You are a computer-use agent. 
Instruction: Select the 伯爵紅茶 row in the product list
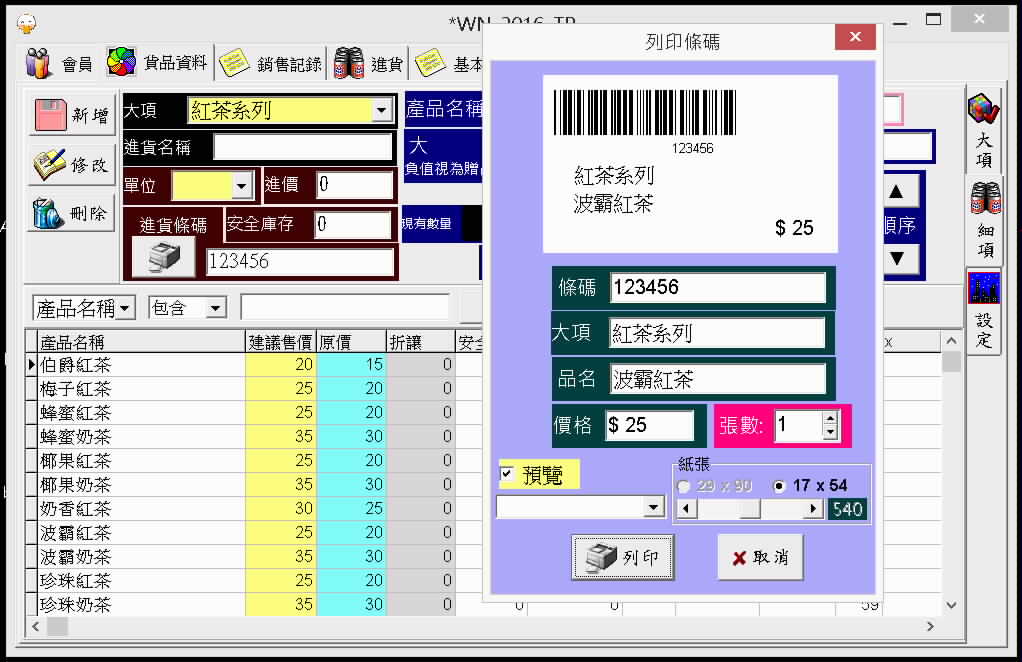(x=240, y=365)
